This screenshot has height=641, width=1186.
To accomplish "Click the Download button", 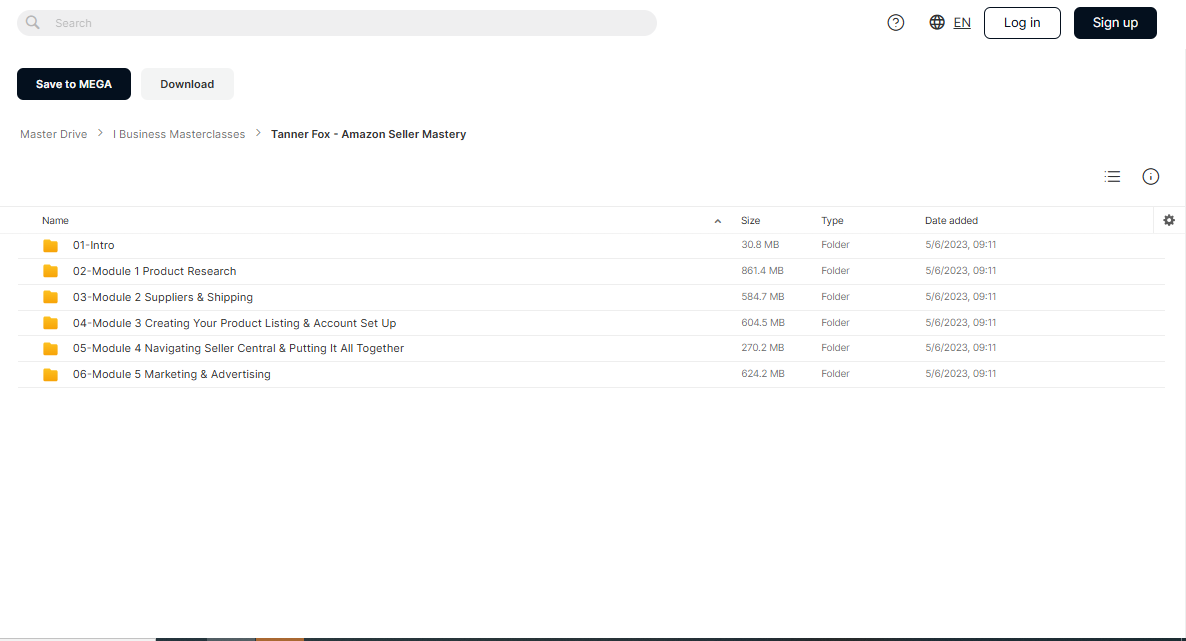I will pyautogui.click(x=187, y=84).
